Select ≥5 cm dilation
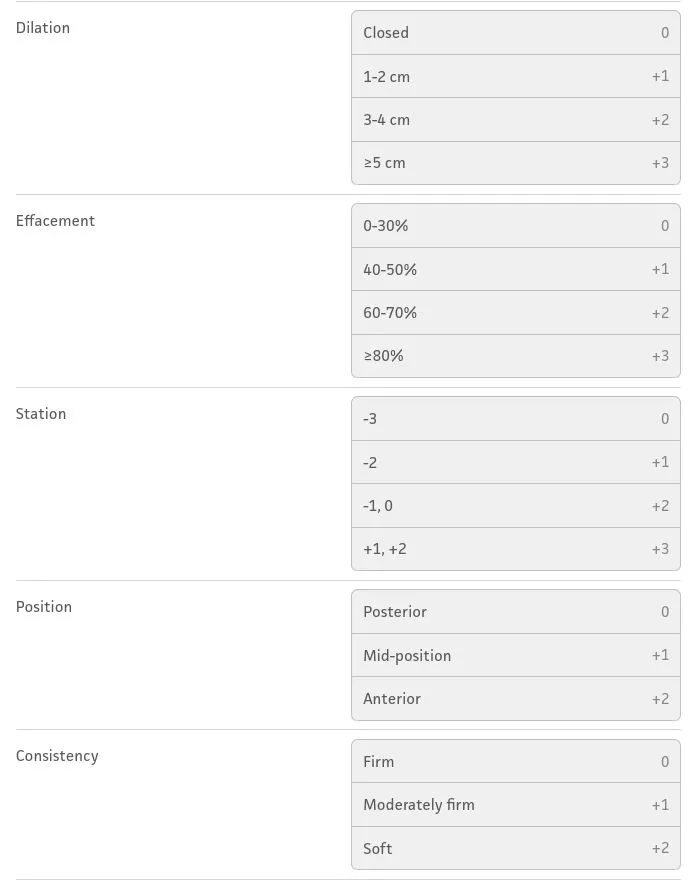 pyautogui.click(x=515, y=163)
